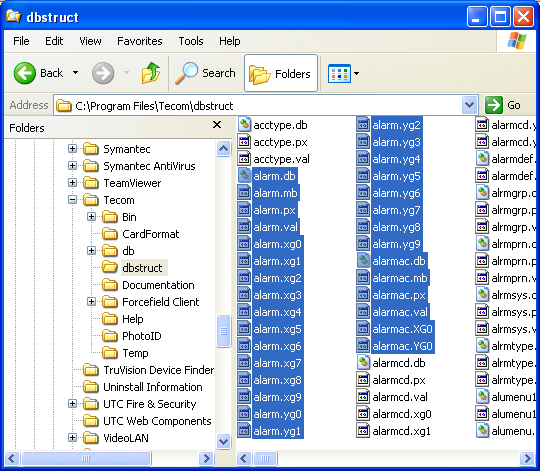Click the acctype.val file icon

click(x=244, y=158)
